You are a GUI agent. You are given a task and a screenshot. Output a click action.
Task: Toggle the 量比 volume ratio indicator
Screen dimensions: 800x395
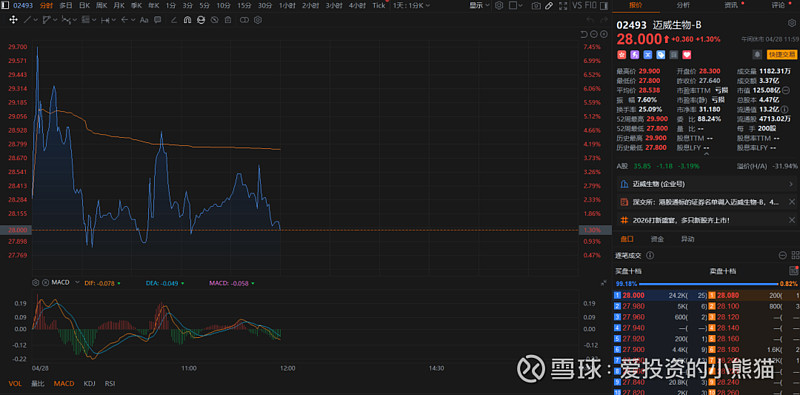coord(38,383)
